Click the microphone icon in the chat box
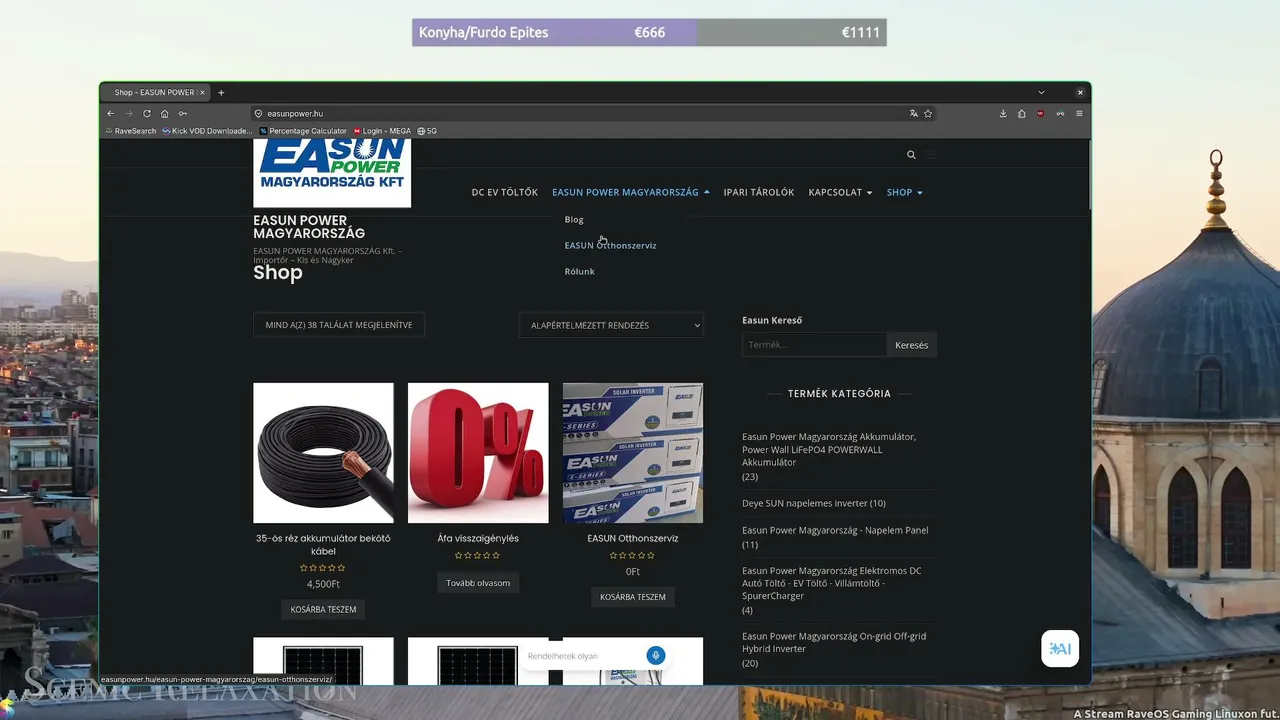The image size is (1280, 720). coord(656,656)
